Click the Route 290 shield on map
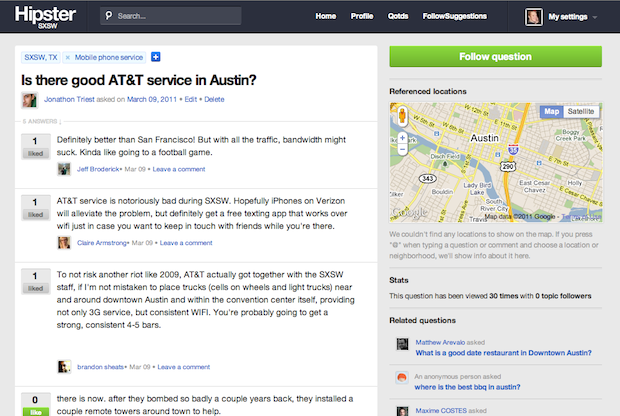The image size is (620, 416). 508,166
